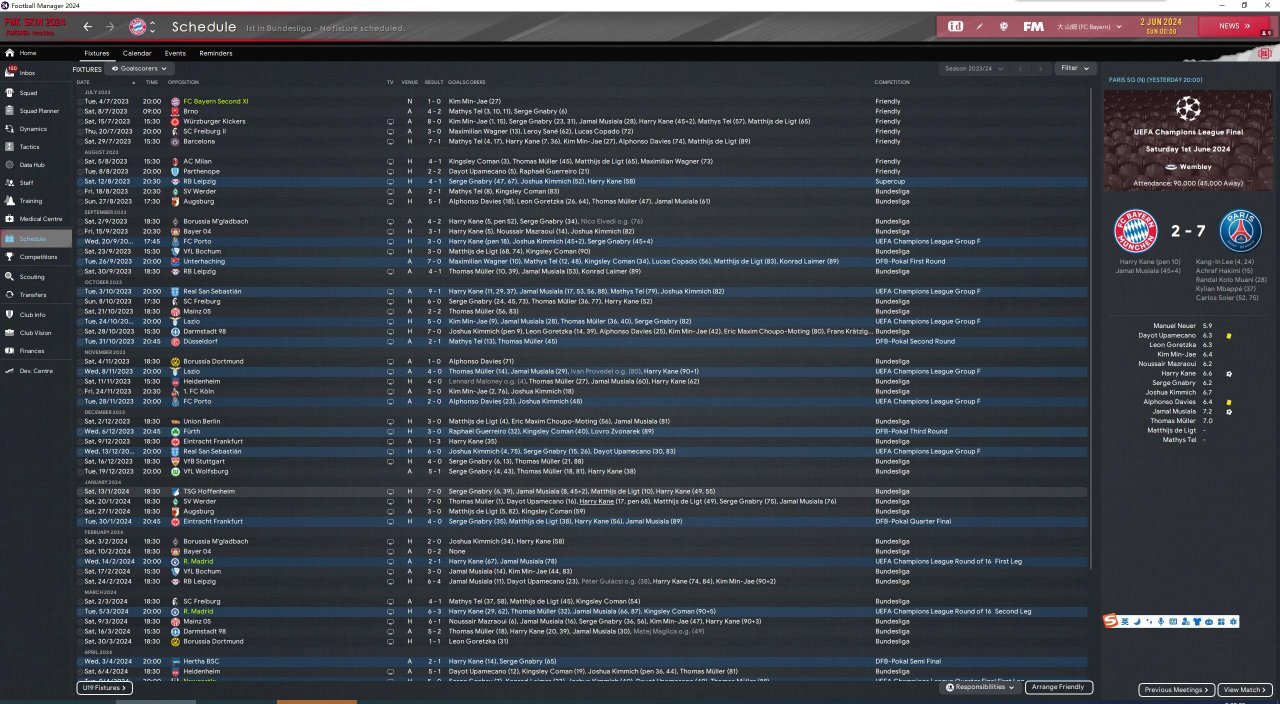Open the Barcelona friendly fixture link

coord(200,141)
